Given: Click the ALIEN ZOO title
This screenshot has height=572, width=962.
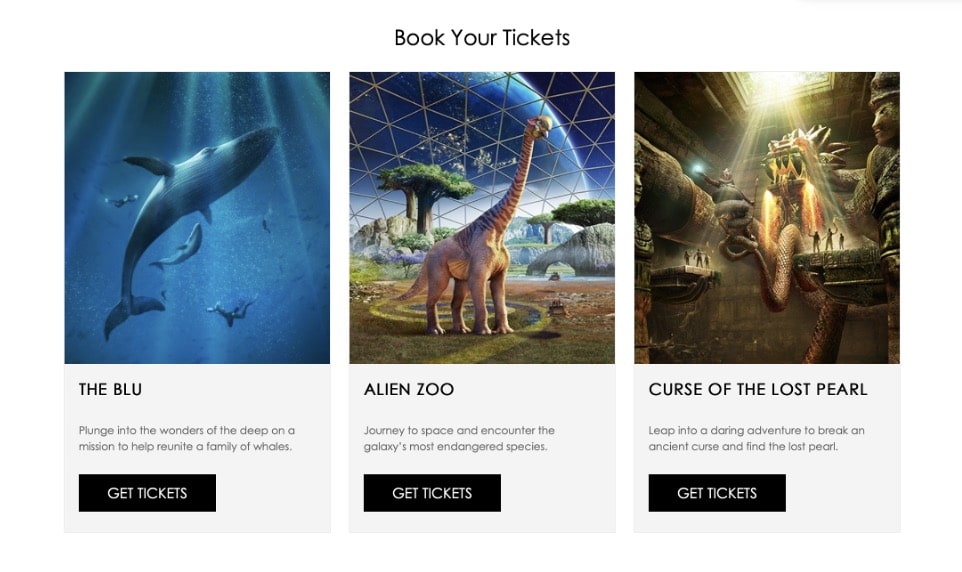Looking at the screenshot, I should (x=409, y=390).
